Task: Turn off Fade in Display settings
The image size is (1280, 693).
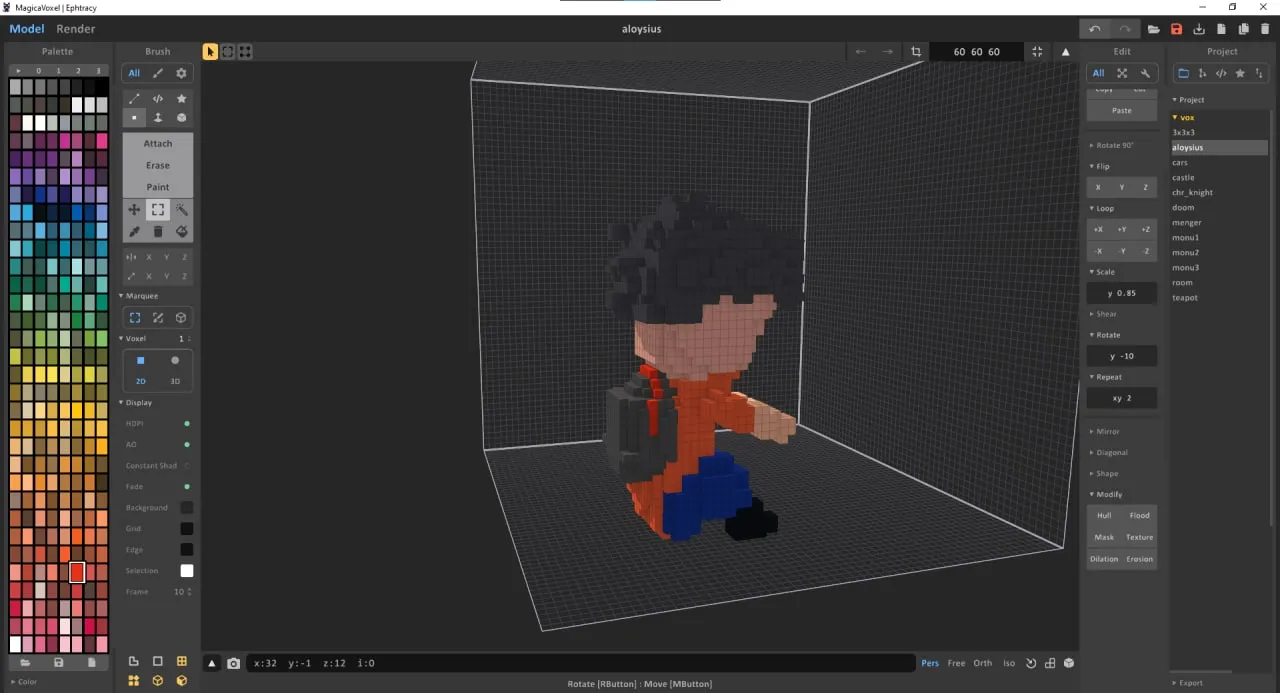Action: point(185,486)
